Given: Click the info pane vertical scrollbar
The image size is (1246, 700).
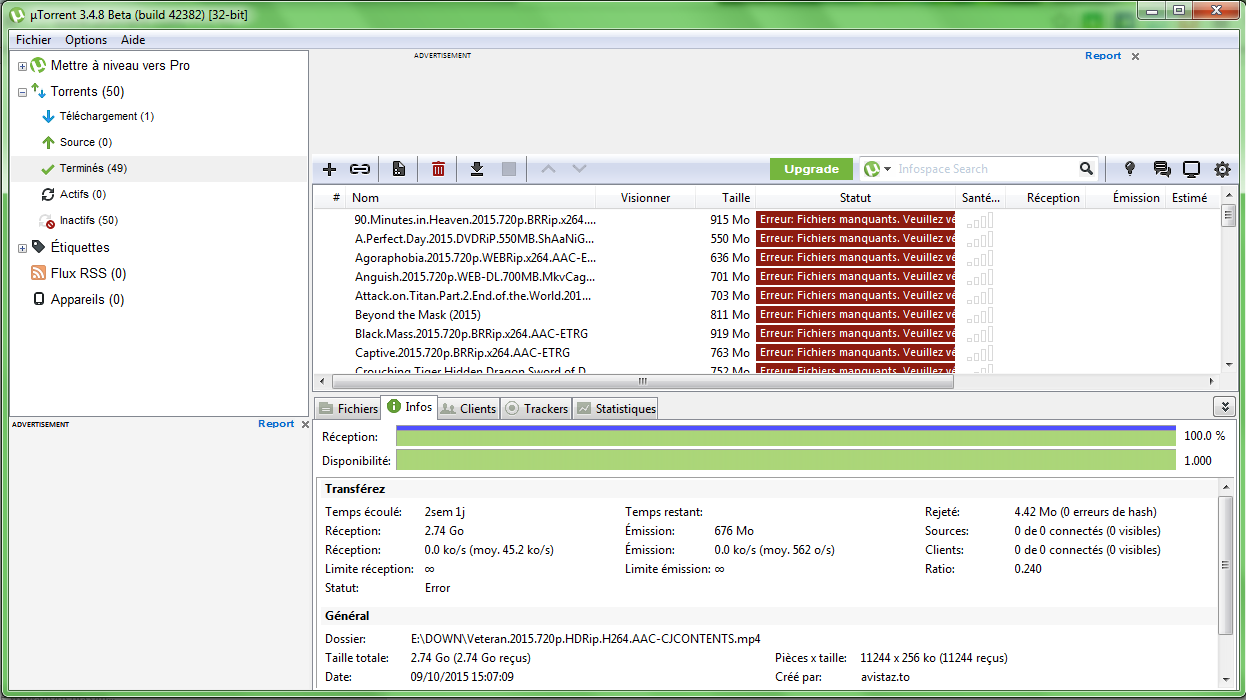Looking at the screenshot, I should coord(1225,565).
